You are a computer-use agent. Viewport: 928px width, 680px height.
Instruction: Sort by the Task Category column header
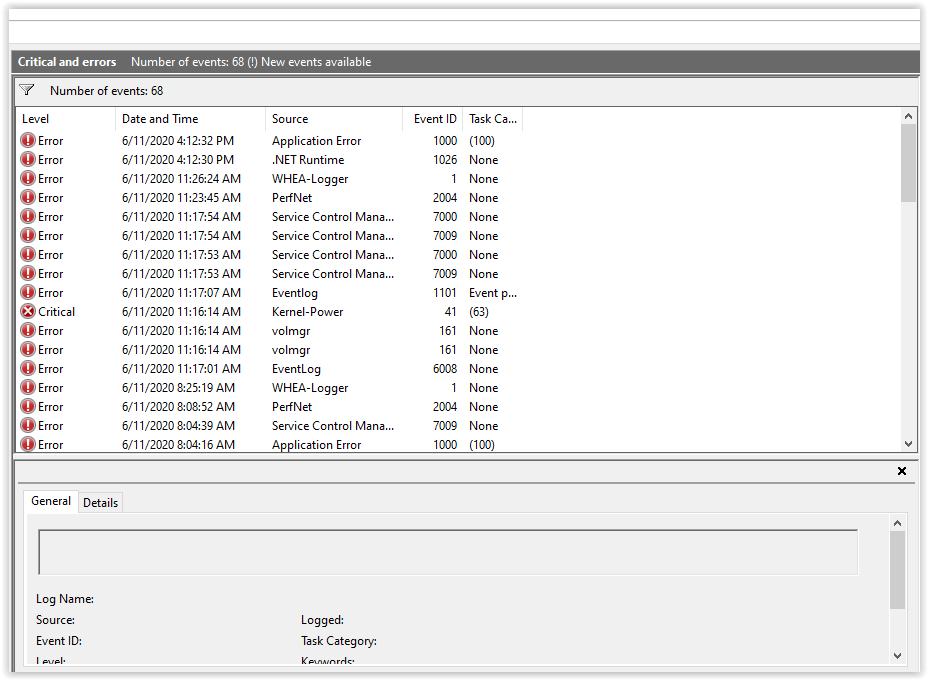492,118
